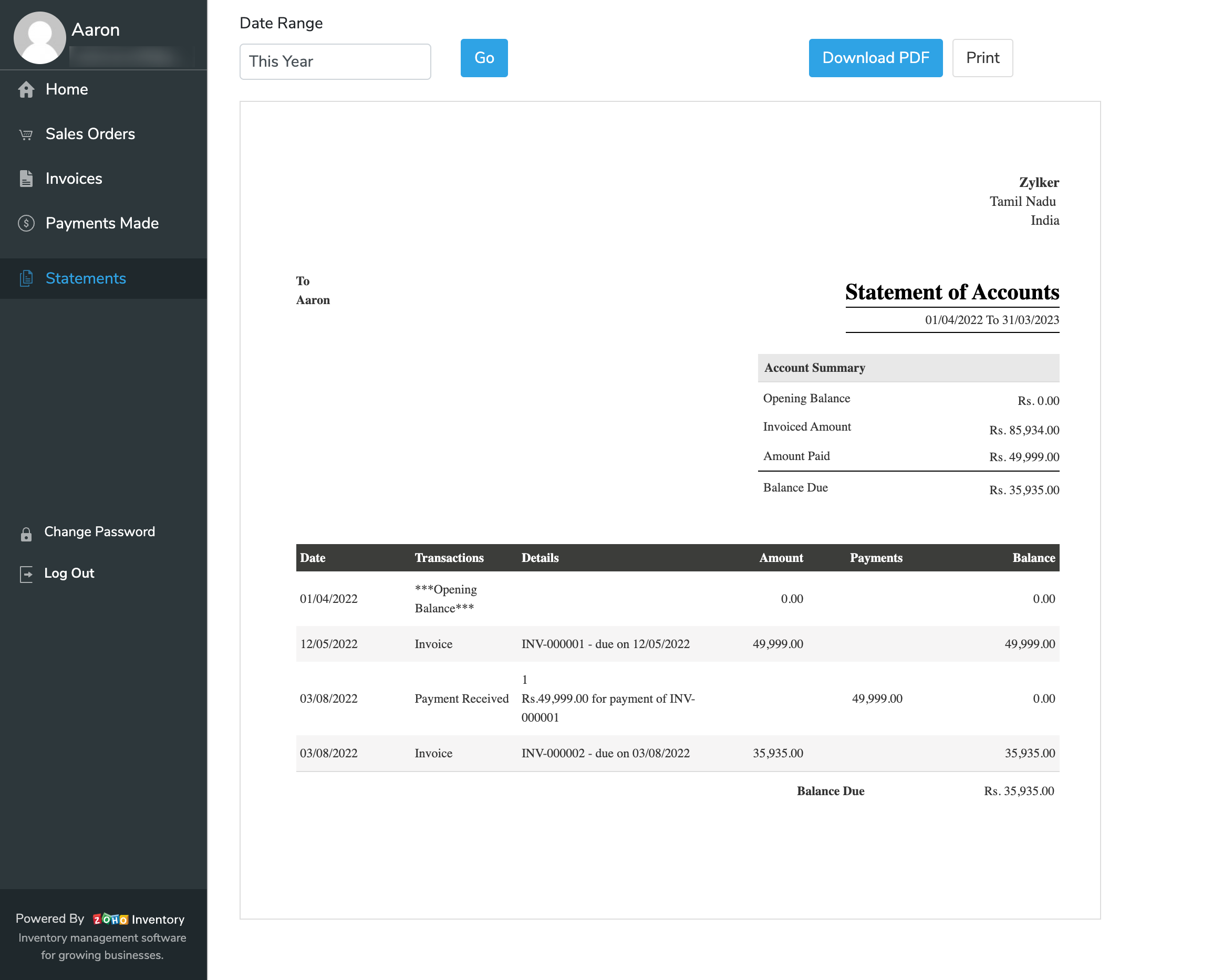Click Aaron's profile avatar picture
The width and height of the screenshot is (1223, 980).
[40, 37]
